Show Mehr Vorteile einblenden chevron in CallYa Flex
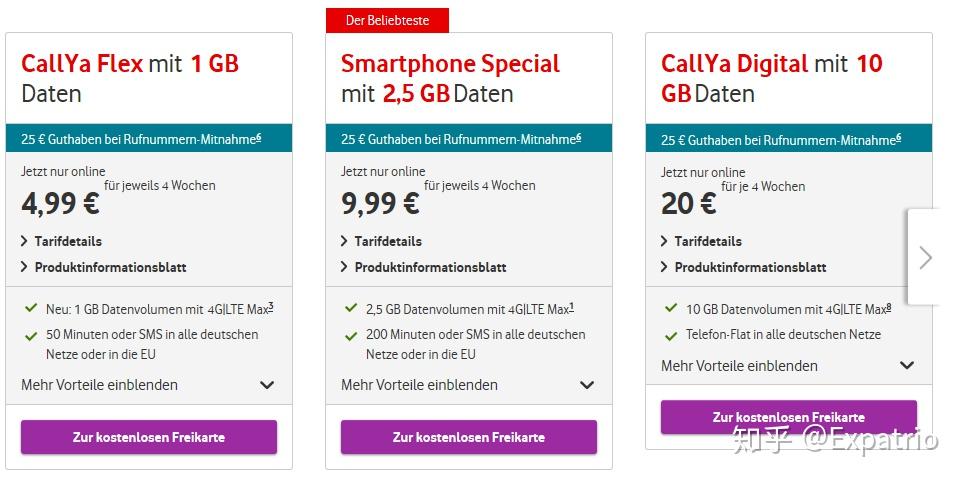Viewport: 964px width, 483px height. [267, 385]
